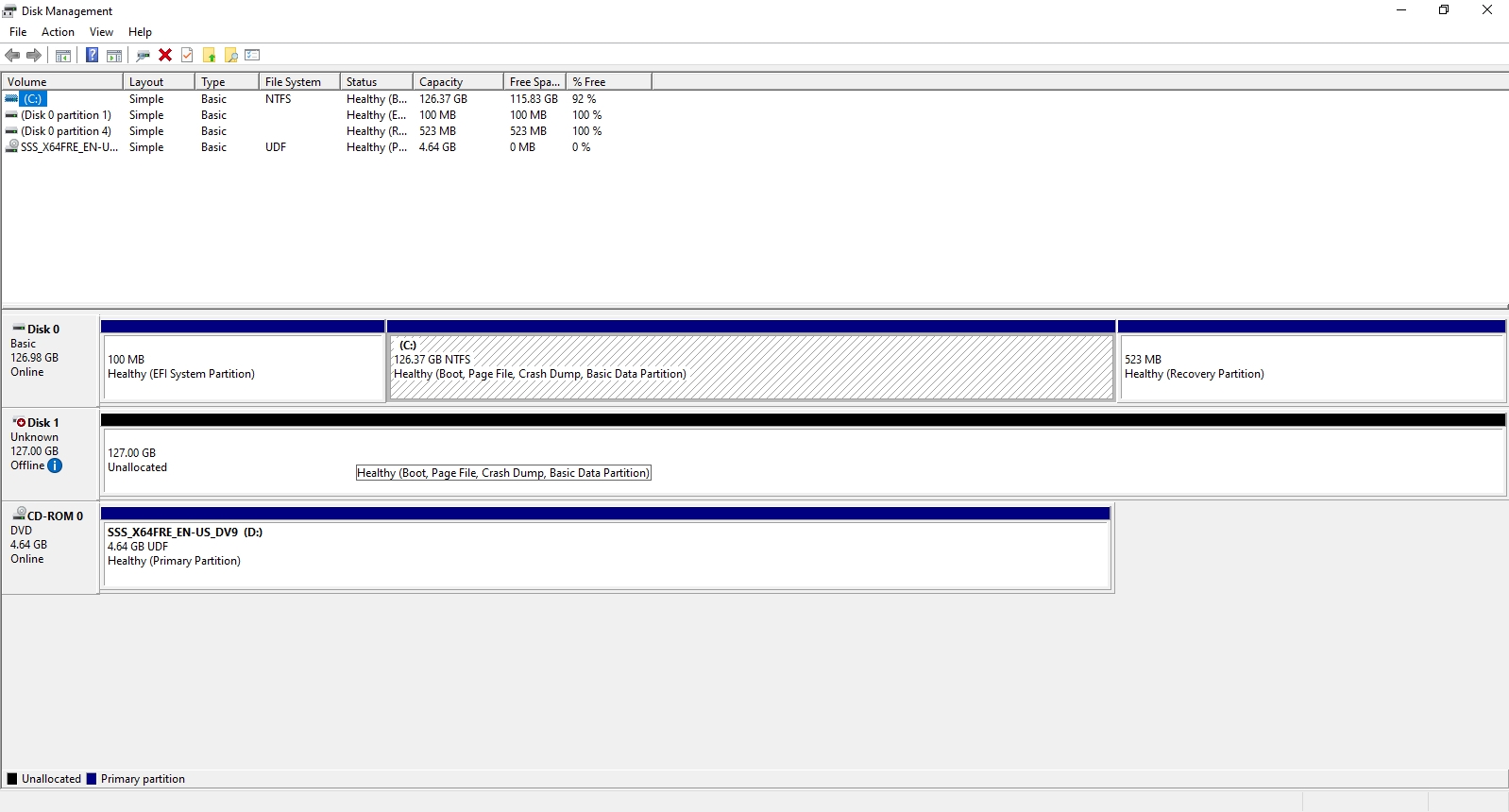Click the yellow folder with green arrow icon
1509x812 pixels.
point(210,55)
